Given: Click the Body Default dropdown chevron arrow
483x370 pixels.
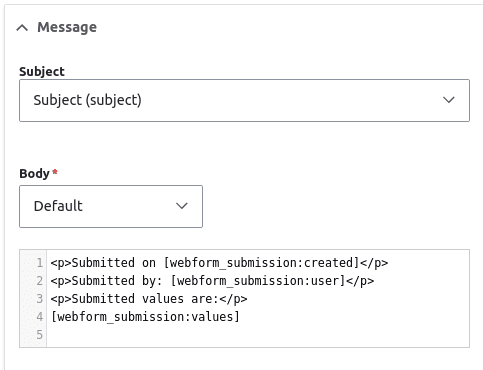Looking at the screenshot, I should pyautogui.click(x=182, y=206).
